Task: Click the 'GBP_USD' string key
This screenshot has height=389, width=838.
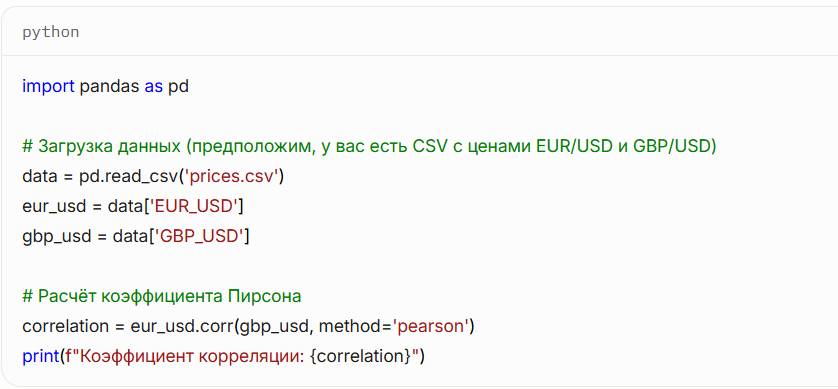Action: (x=199, y=236)
